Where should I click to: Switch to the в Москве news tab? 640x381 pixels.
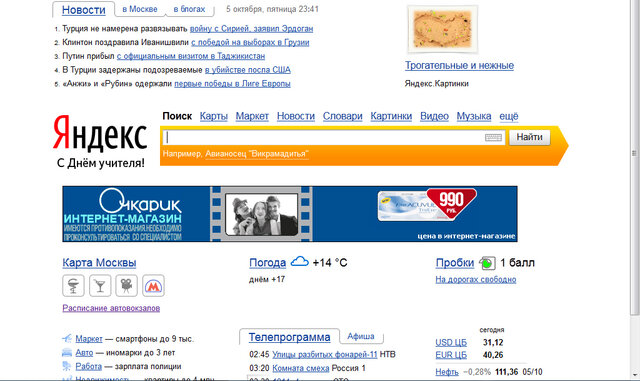pos(140,9)
